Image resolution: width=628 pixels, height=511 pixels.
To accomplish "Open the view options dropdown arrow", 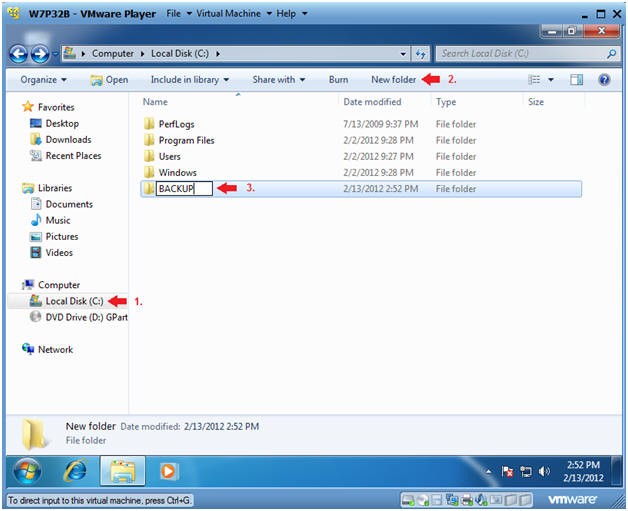I will (x=551, y=80).
